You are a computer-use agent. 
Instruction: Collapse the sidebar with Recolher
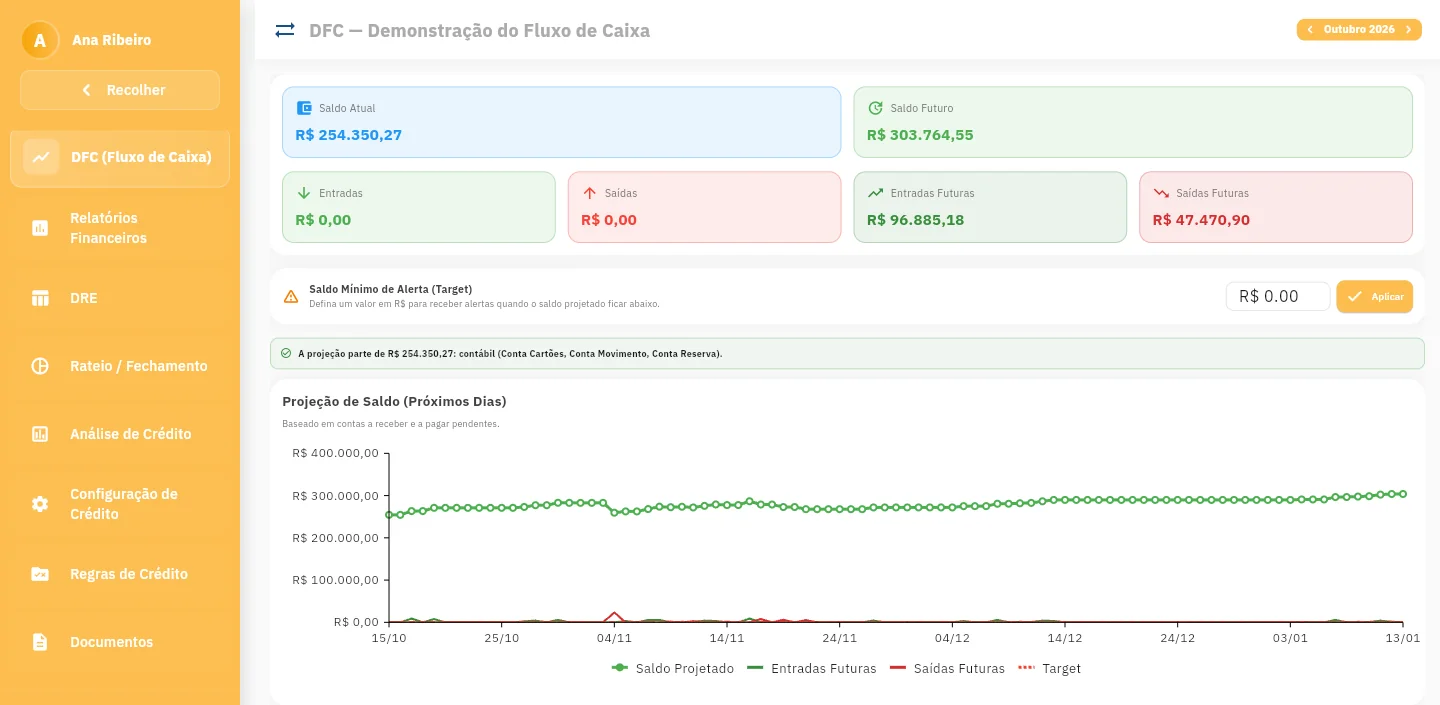[x=120, y=90]
